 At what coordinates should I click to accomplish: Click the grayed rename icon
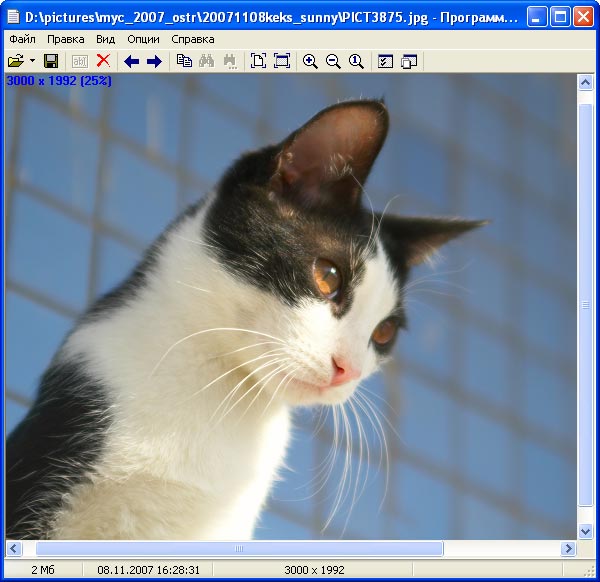[x=80, y=61]
